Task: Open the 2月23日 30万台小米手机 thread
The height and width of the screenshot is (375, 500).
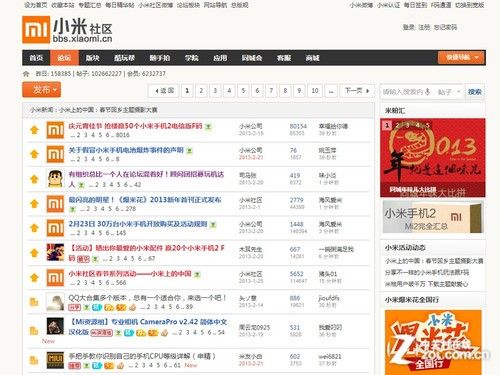Action: click(x=138, y=224)
